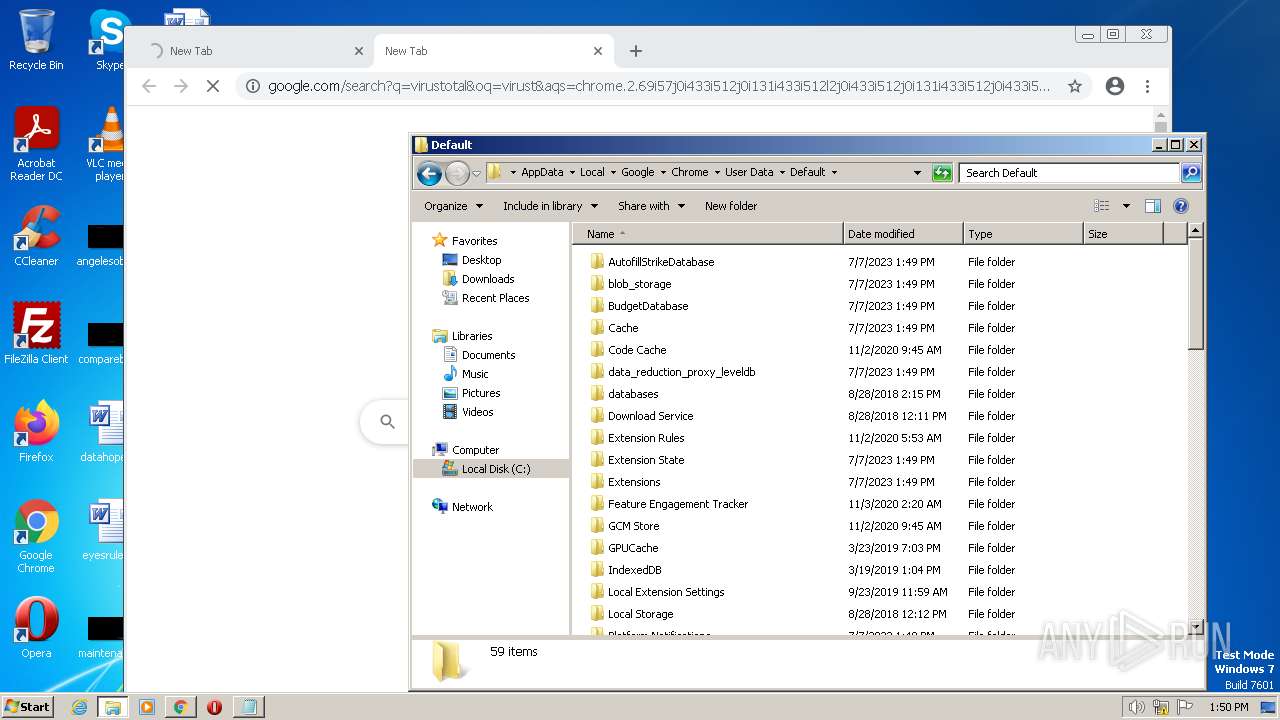Click the file list vertical scrollbar

(1195, 430)
